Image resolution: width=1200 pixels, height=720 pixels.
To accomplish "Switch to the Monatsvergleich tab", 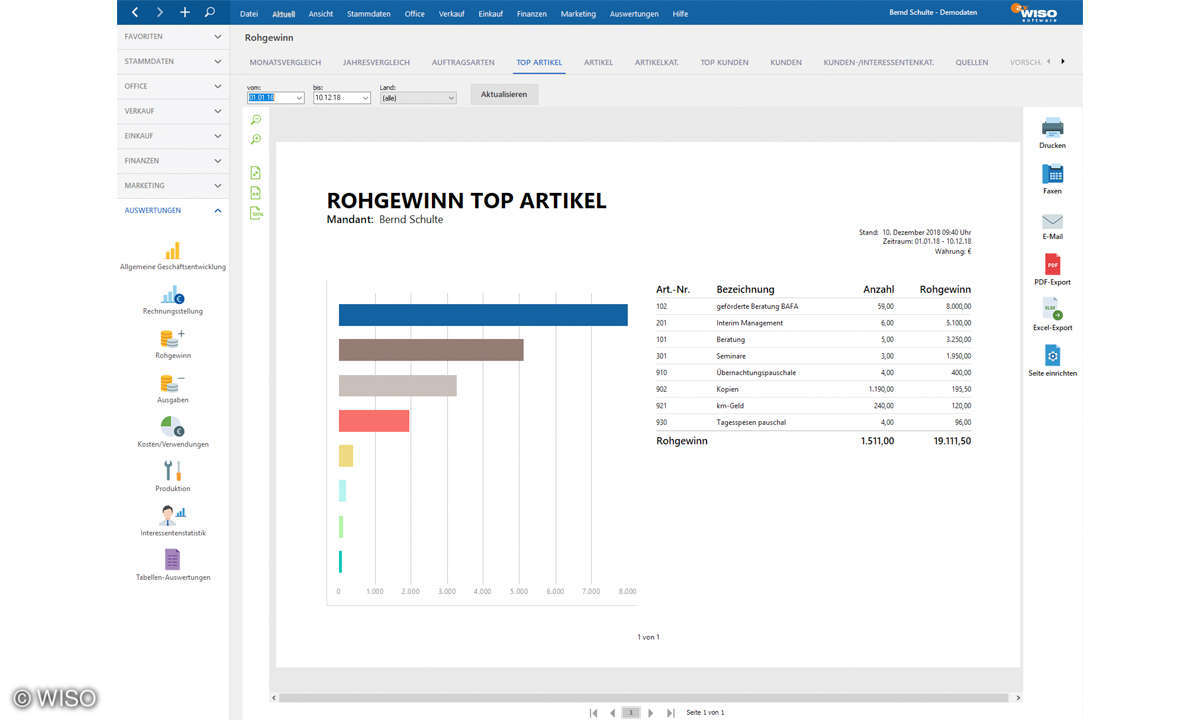I will pos(285,62).
